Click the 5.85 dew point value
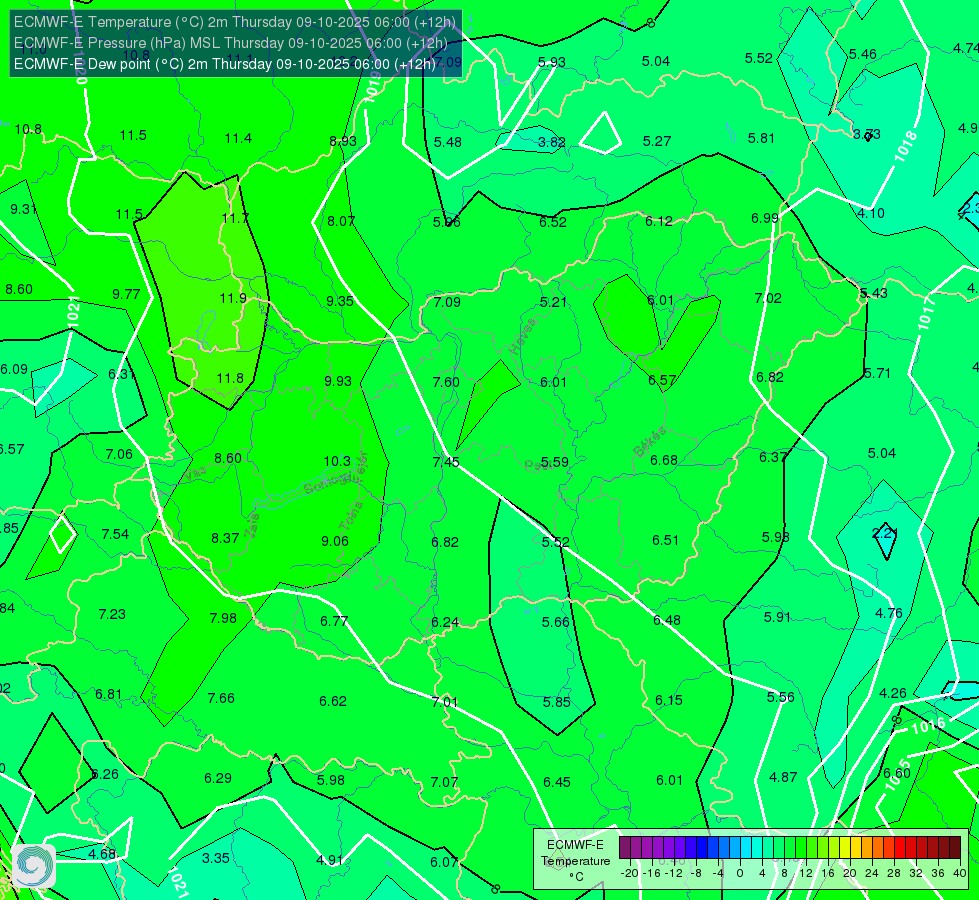 [556, 701]
